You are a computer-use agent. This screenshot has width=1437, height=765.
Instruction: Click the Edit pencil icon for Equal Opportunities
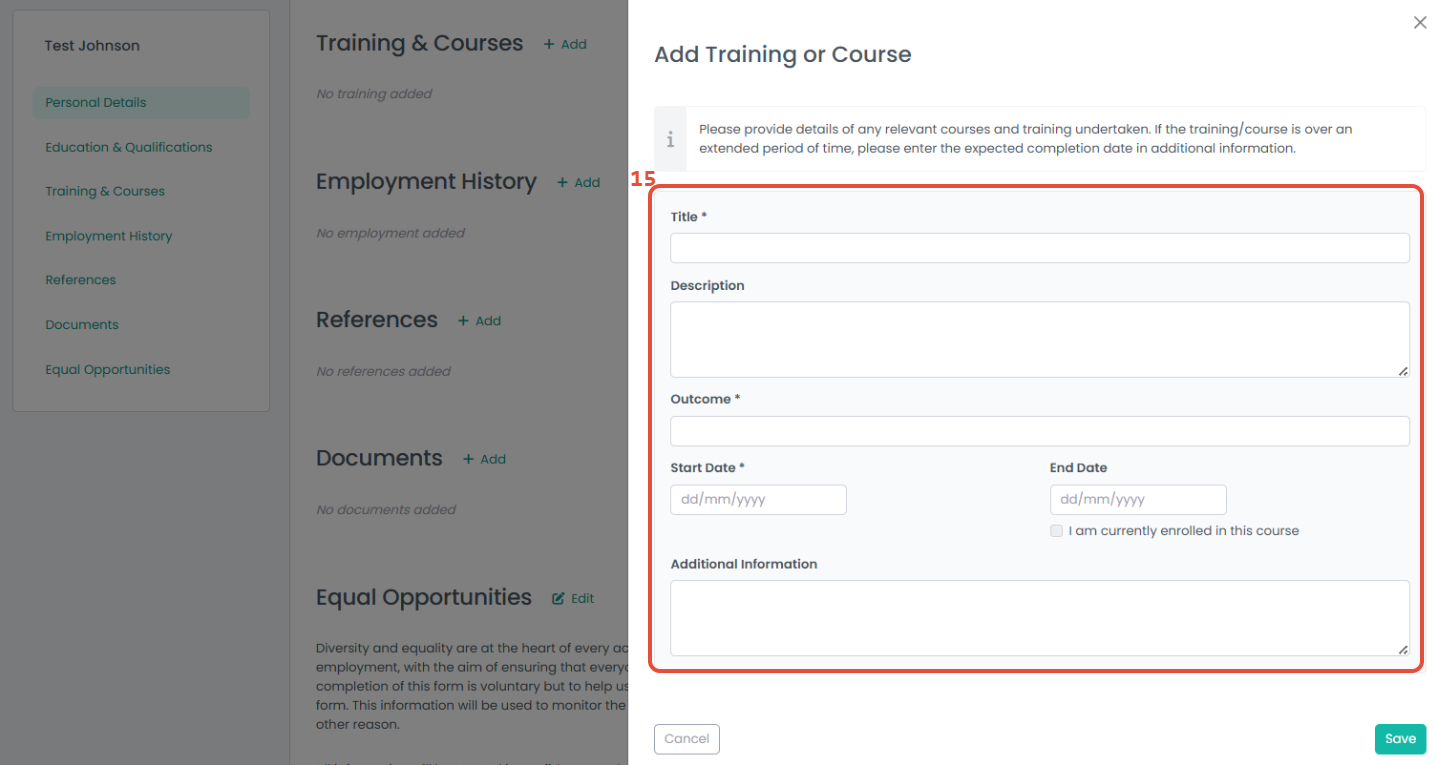click(558, 598)
